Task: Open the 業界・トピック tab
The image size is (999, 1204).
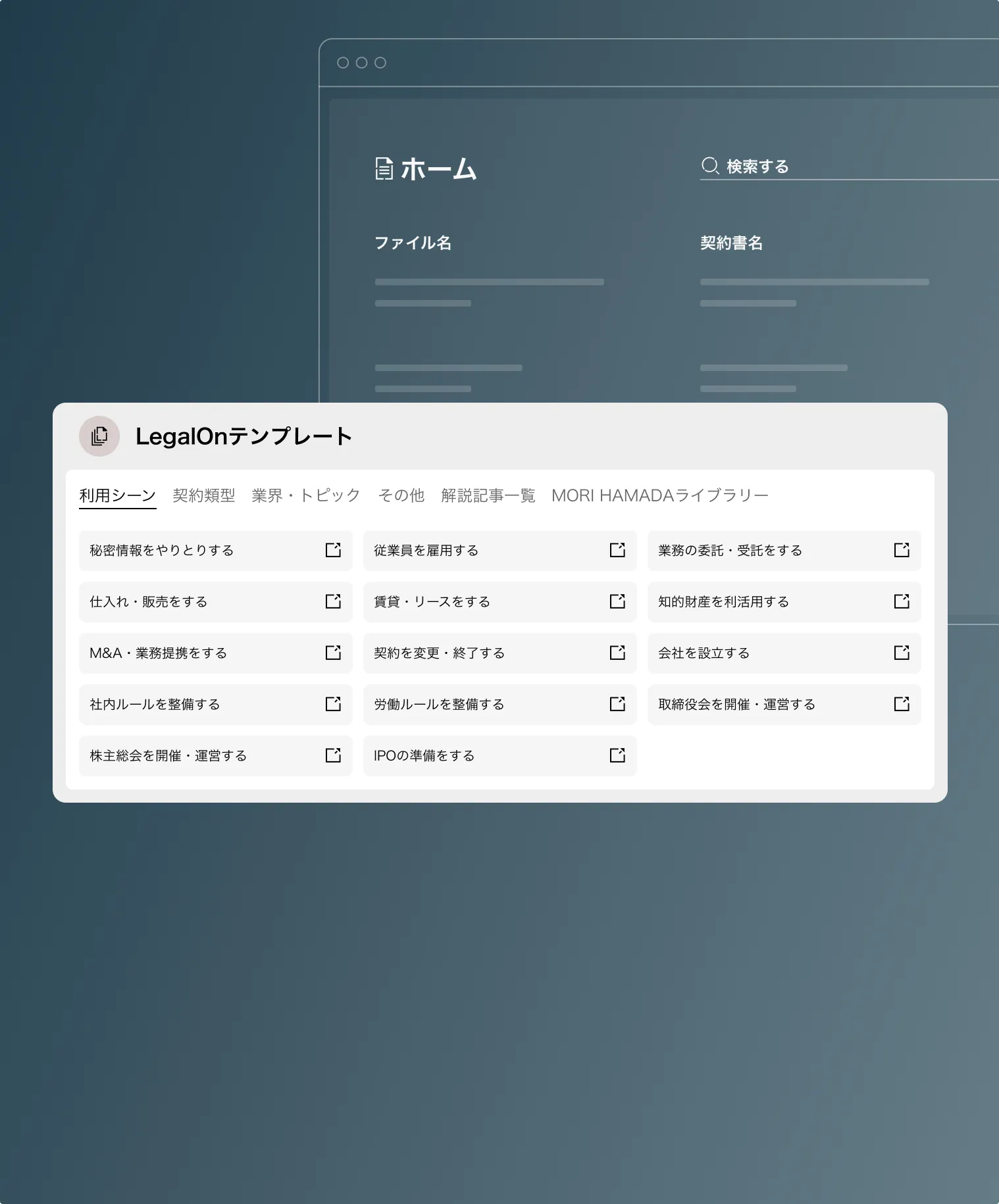Action: pos(306,495)
